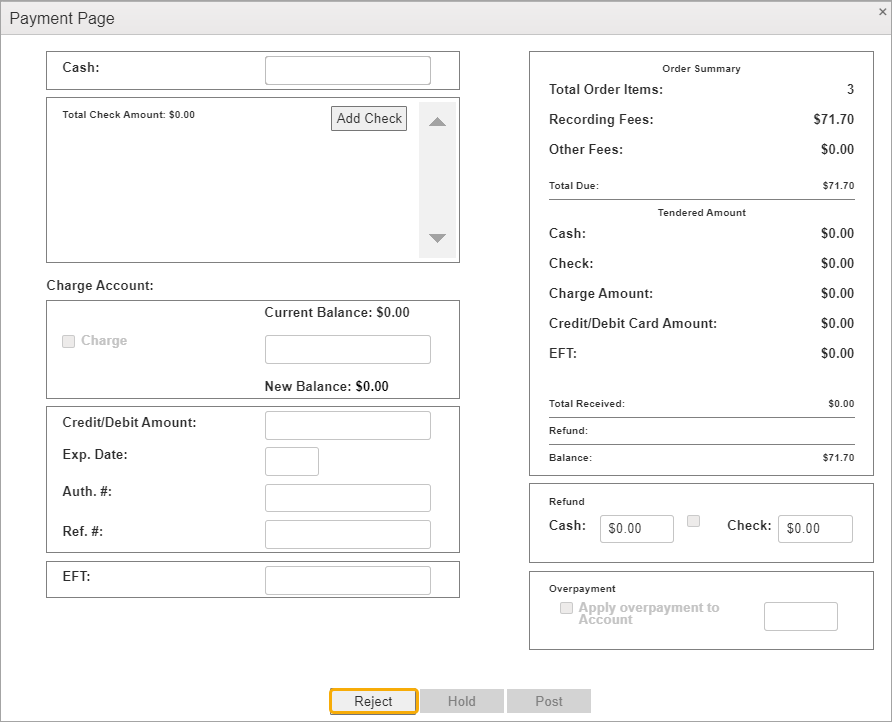892x722 pixels.
Task: Click the Ref. # text field
Action: pos(347,534)
